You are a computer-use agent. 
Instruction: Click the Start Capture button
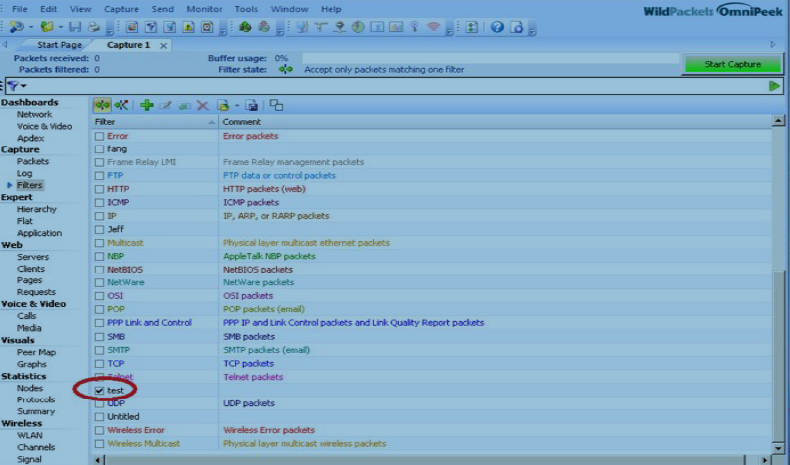[733, 64]
